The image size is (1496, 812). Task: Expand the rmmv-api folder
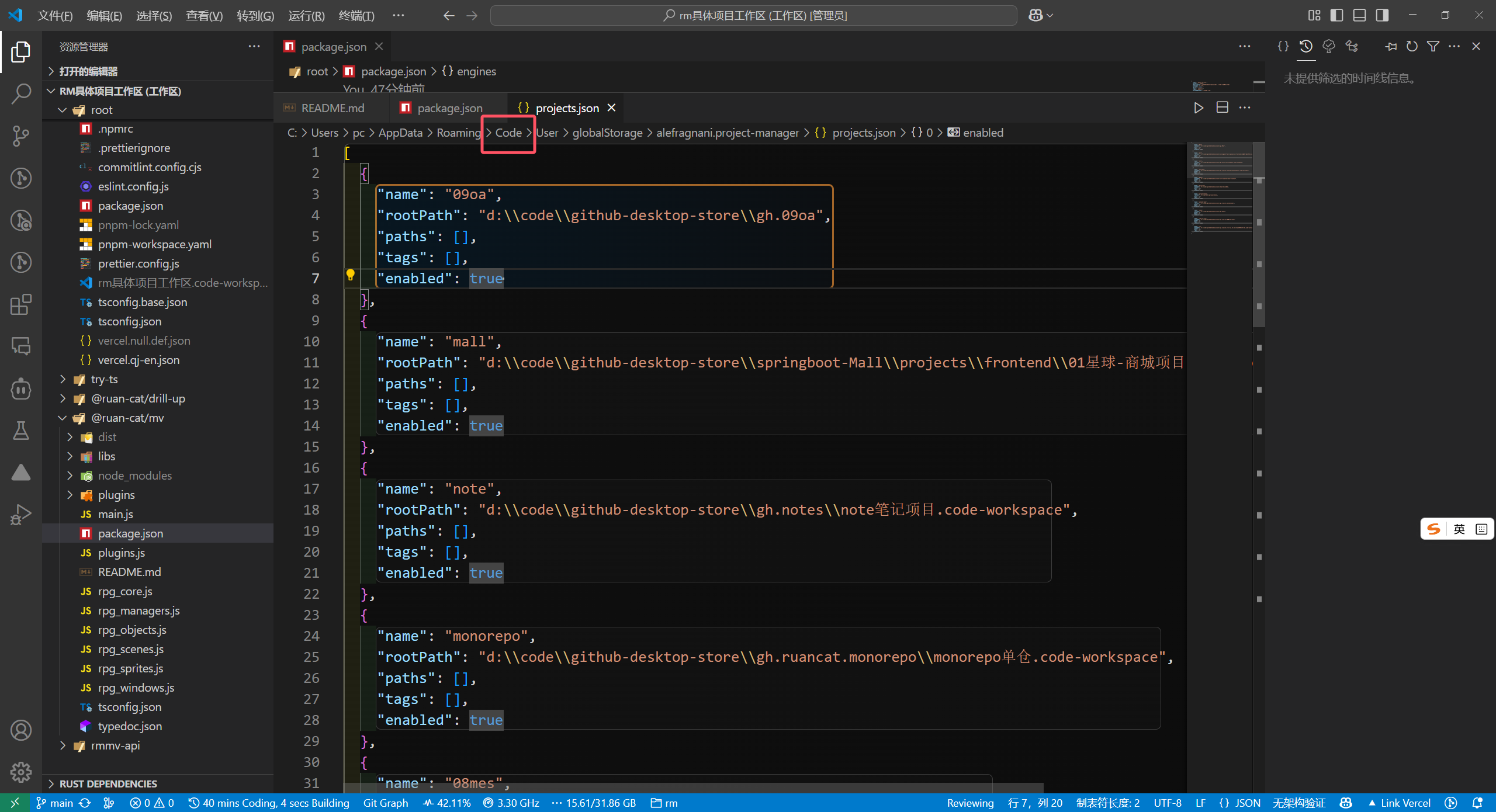(158, 745)
